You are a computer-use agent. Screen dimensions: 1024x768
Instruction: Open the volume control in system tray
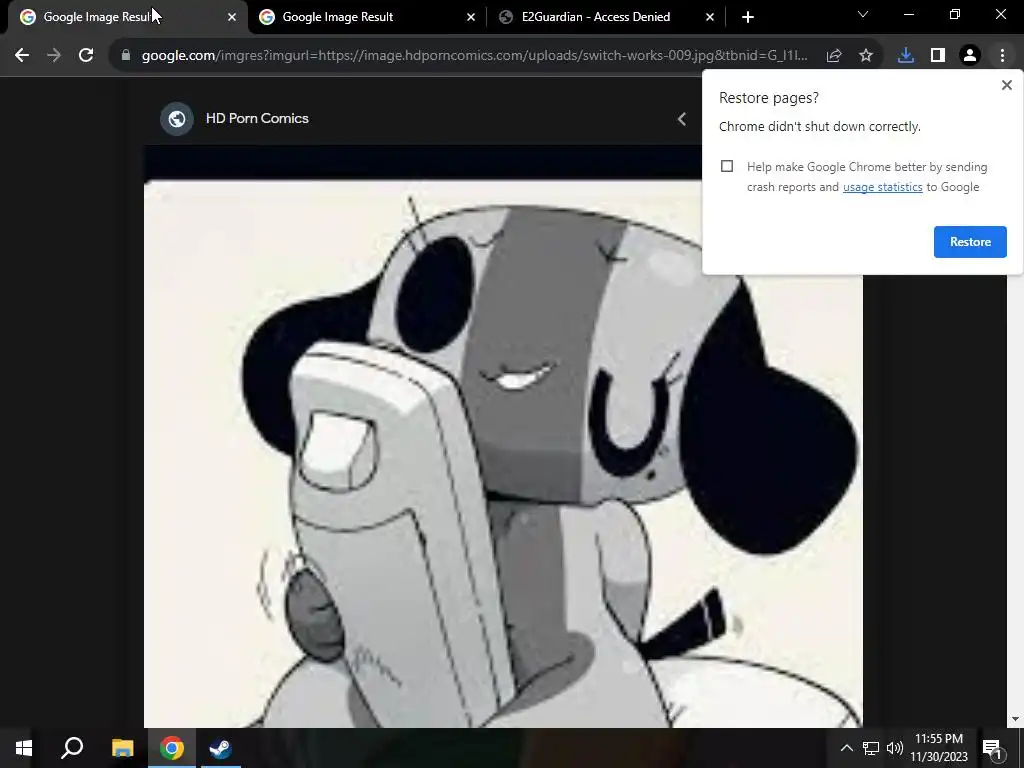click(895, 748)
